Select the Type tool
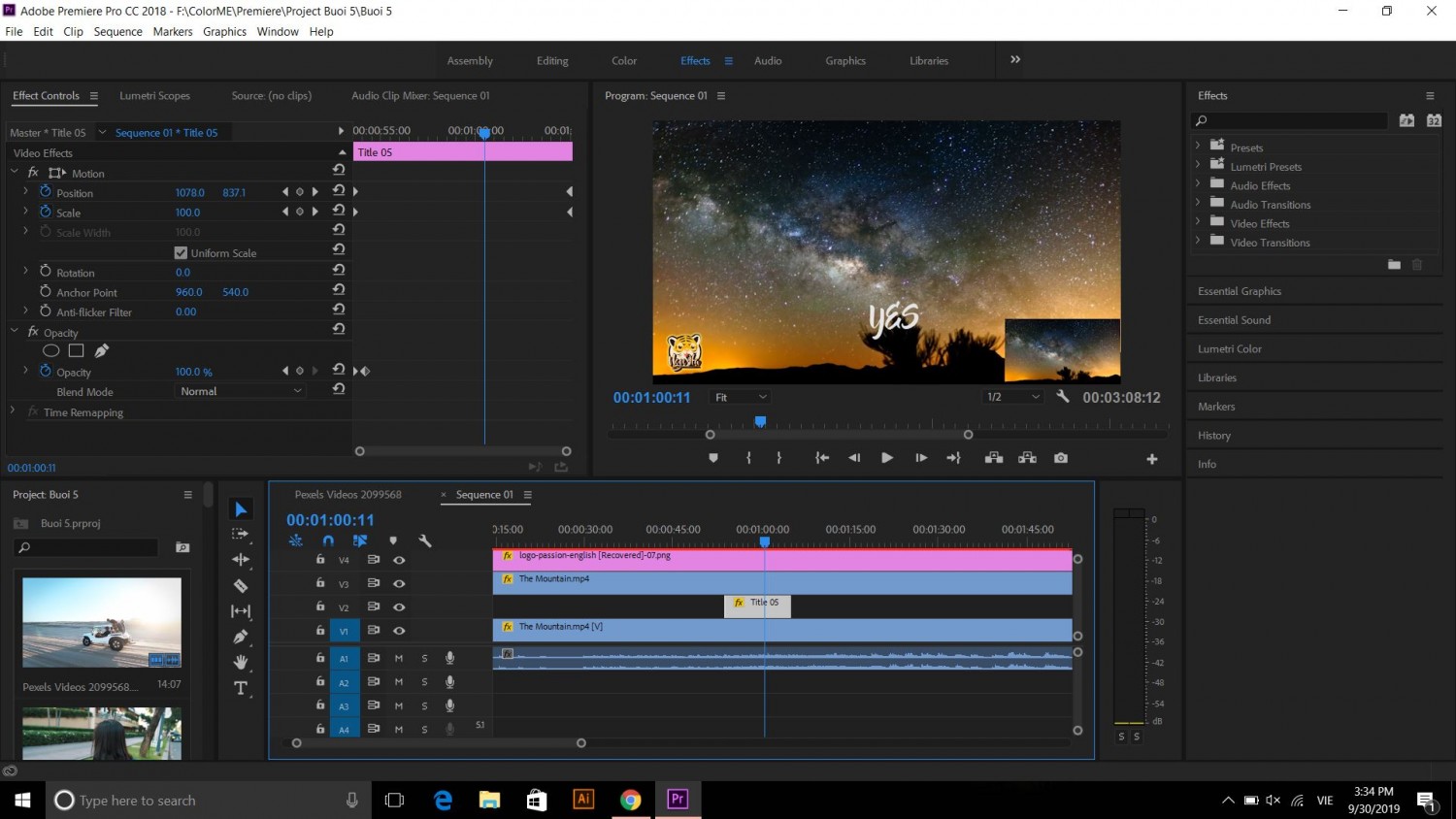The width and height of the screenshot is (1456, 819). tap(241, 688)
